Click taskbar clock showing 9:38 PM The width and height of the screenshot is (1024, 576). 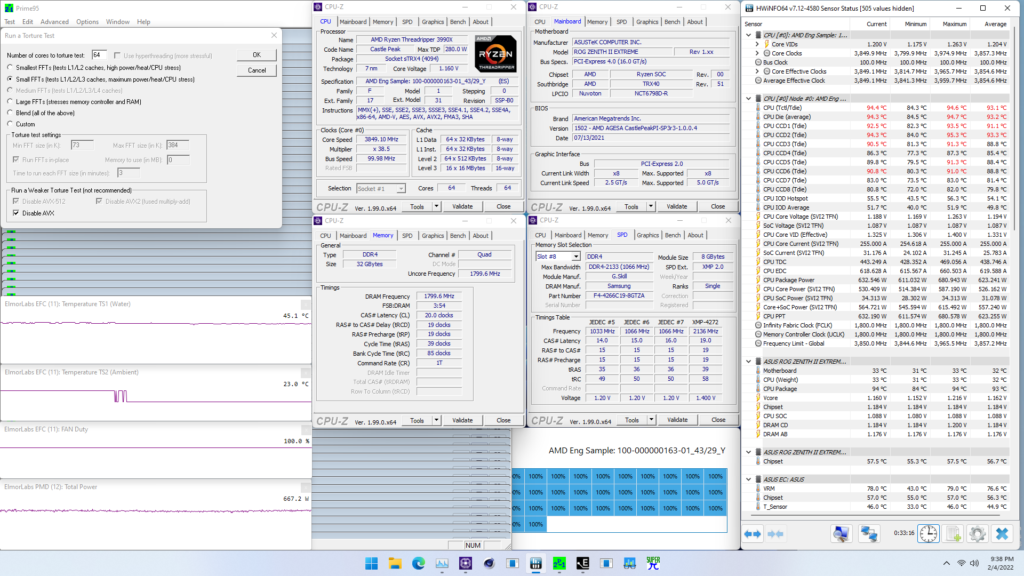1002,559
